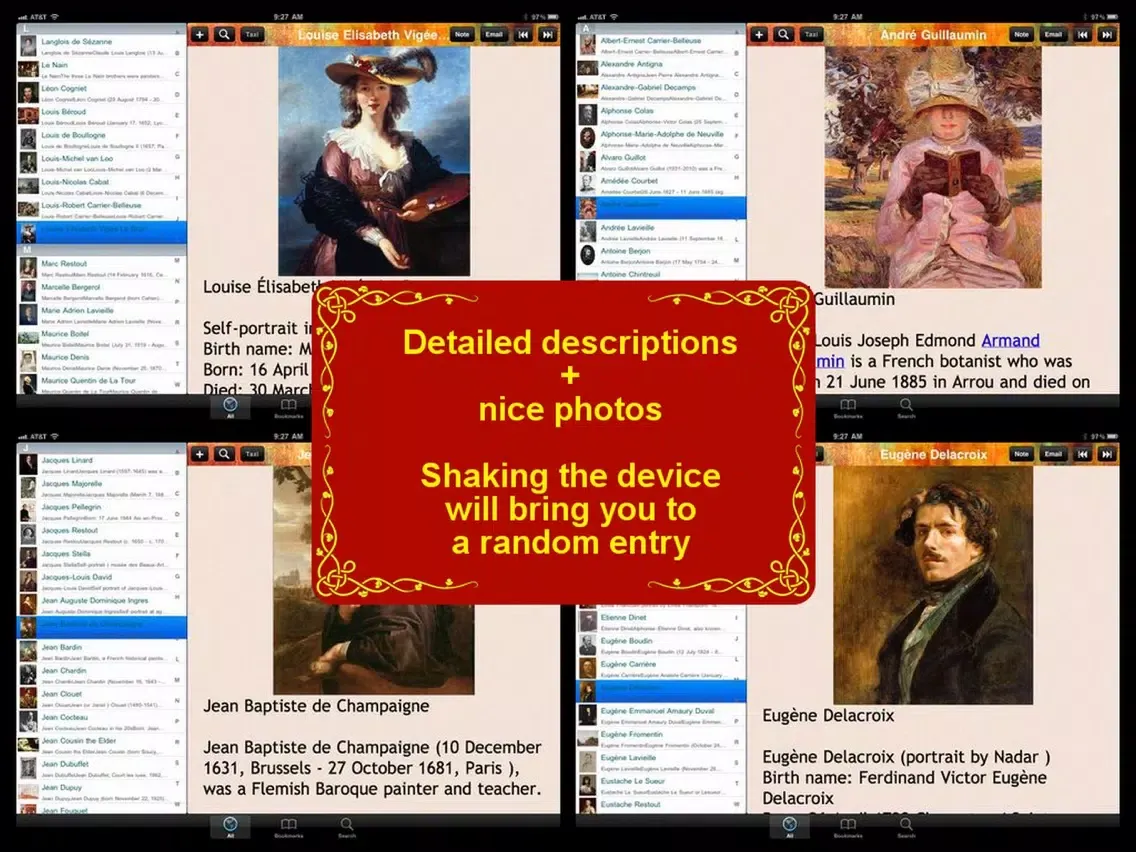The image size is (1136, 852).
Task: Open the Bookmarks tab in the Louise Elisabeth Vigée screen
Action: [x=288, y=408]
